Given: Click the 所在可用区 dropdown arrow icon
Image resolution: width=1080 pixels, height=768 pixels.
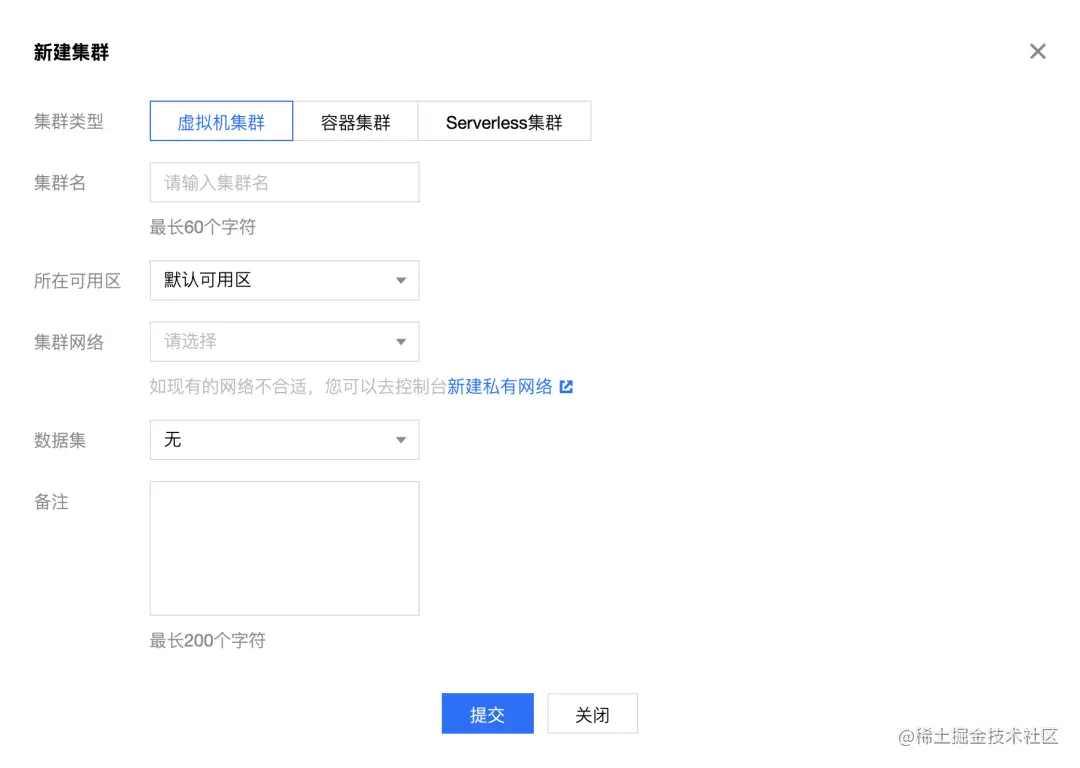Looking at the screenshot, I should (400, 280).
